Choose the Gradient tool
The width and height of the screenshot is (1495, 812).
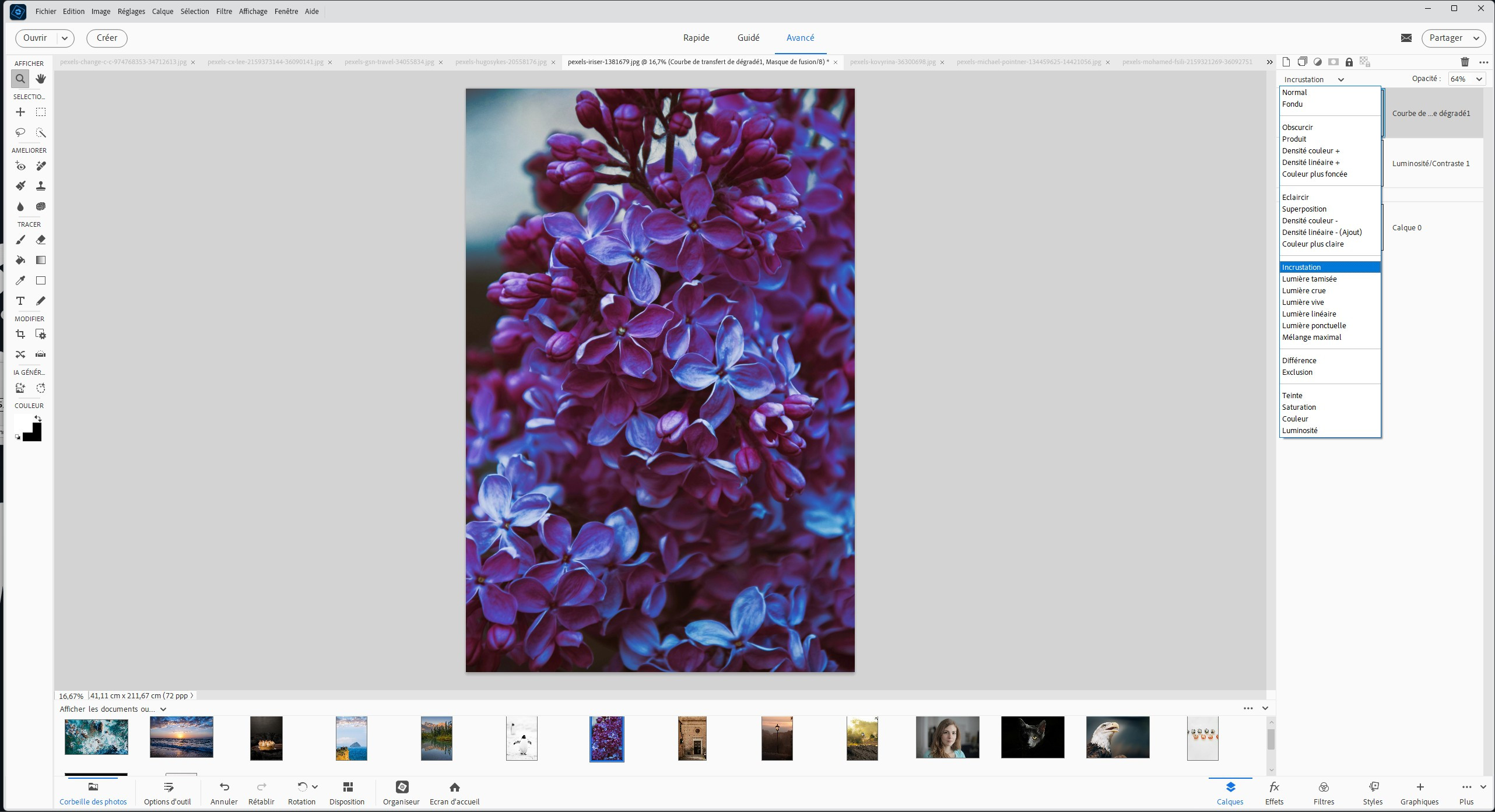40,260
